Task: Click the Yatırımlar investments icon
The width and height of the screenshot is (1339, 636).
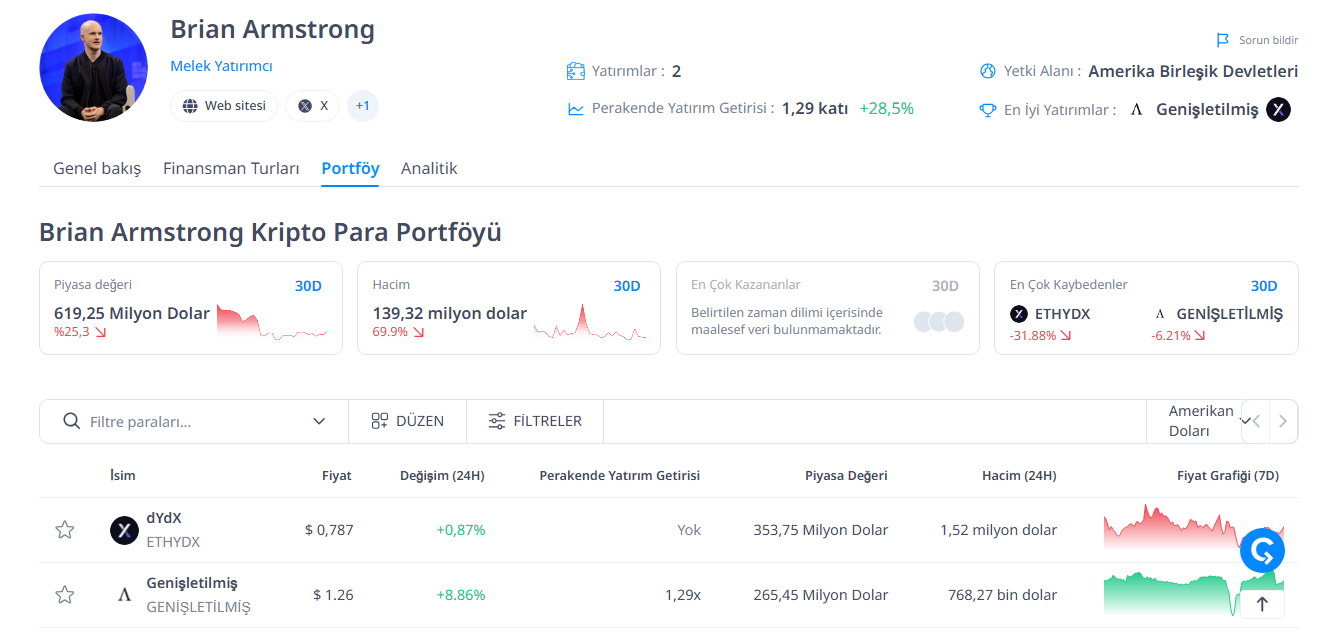Action: tap(575, 71)
